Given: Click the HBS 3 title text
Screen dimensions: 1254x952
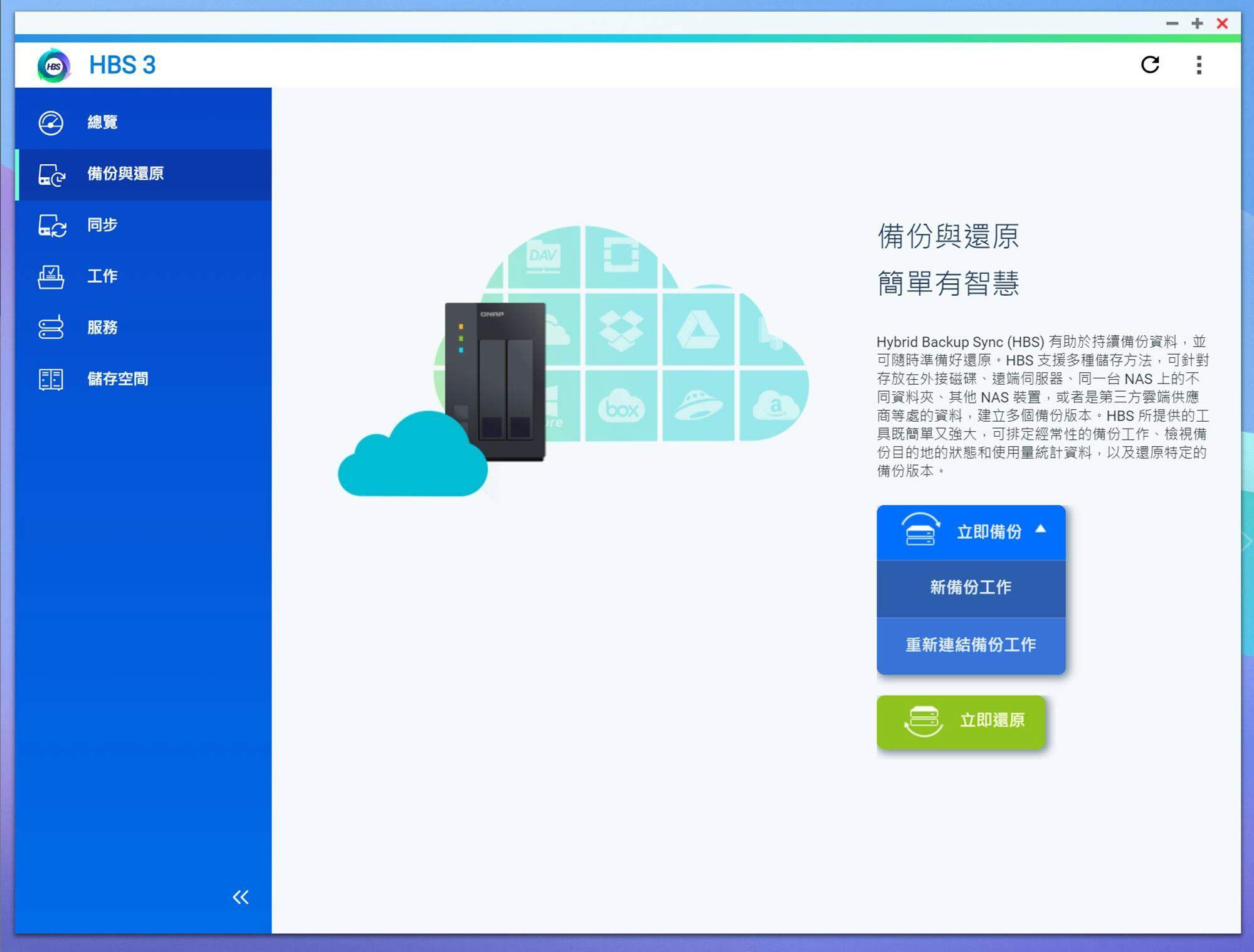Looking at the screenshot, I should click(x=122, y=65).
